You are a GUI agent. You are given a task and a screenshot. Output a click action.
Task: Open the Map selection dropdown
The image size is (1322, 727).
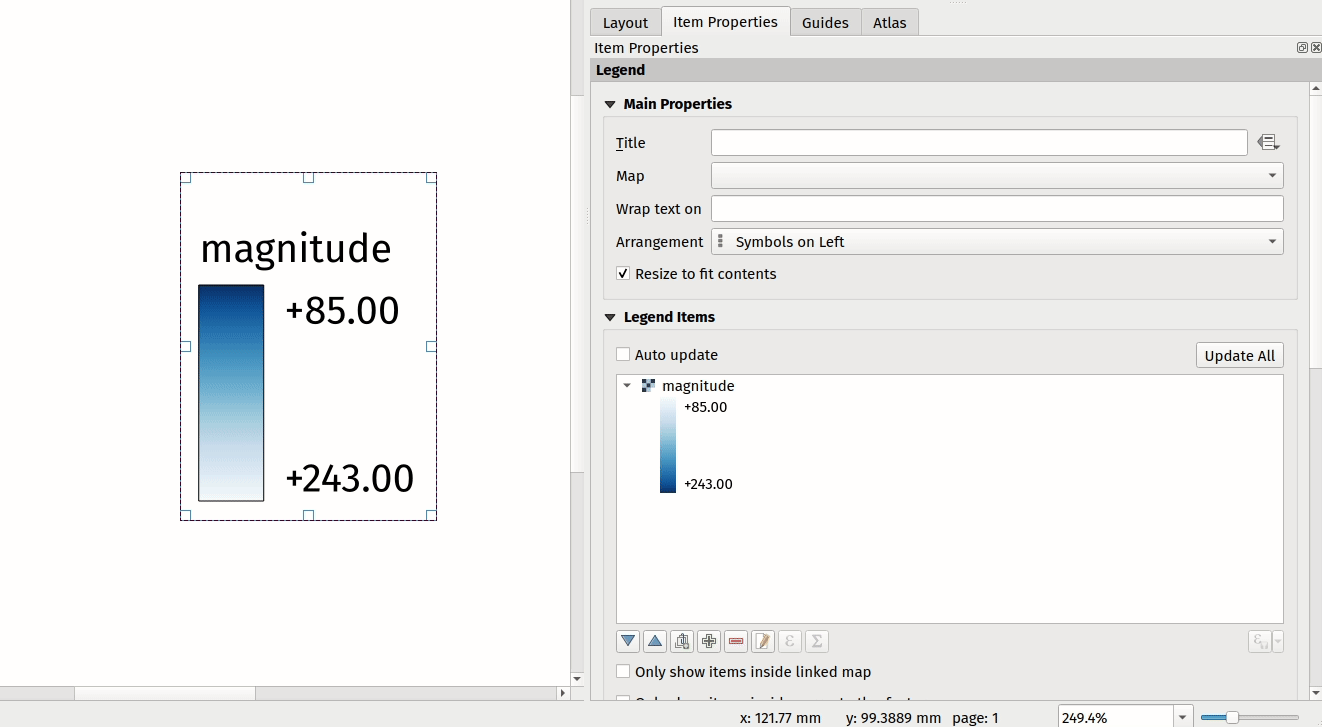[997, 176]
